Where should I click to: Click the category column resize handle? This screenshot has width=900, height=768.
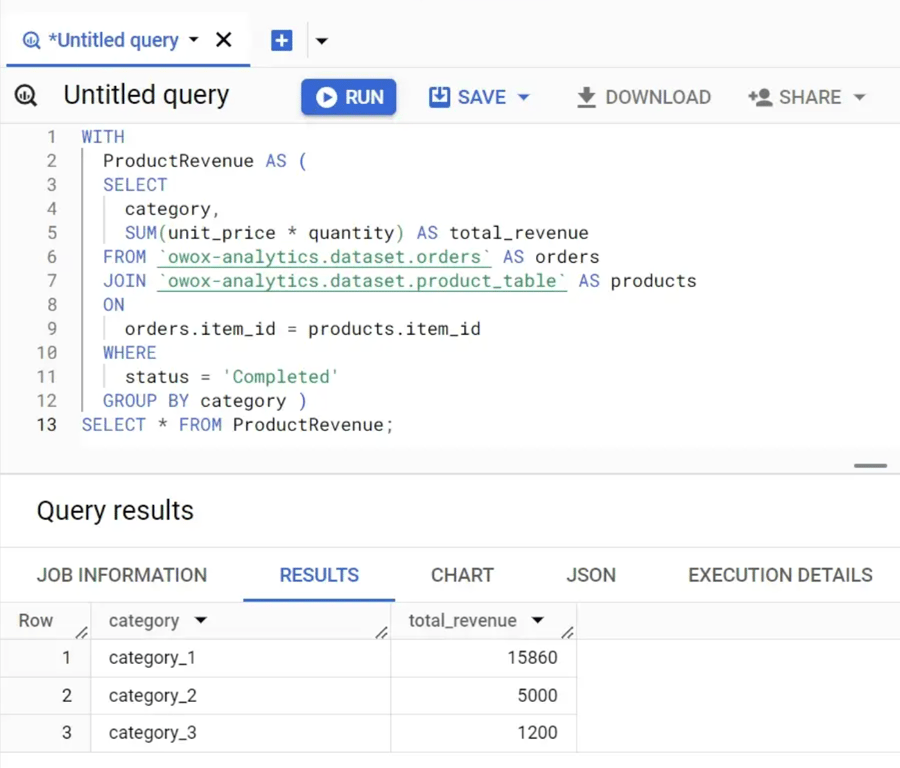point(382,633)
